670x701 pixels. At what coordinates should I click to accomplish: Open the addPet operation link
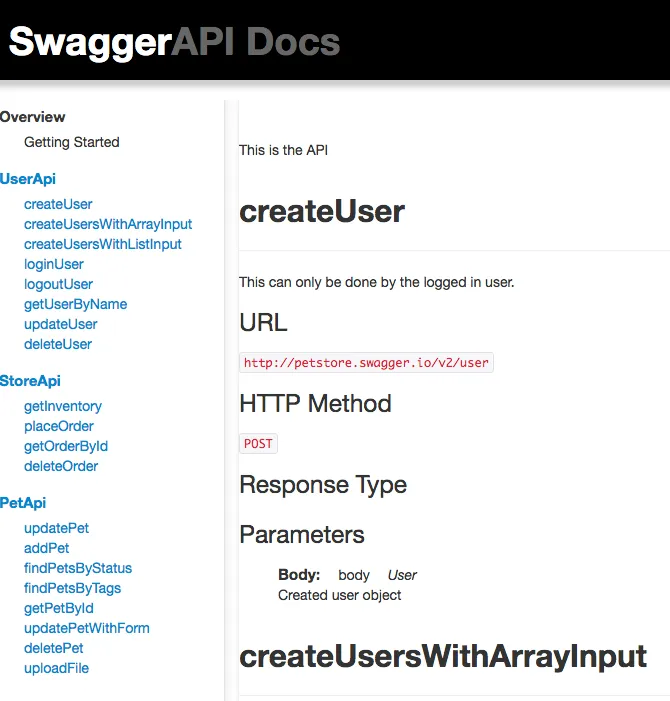click(x=46, y=548)
